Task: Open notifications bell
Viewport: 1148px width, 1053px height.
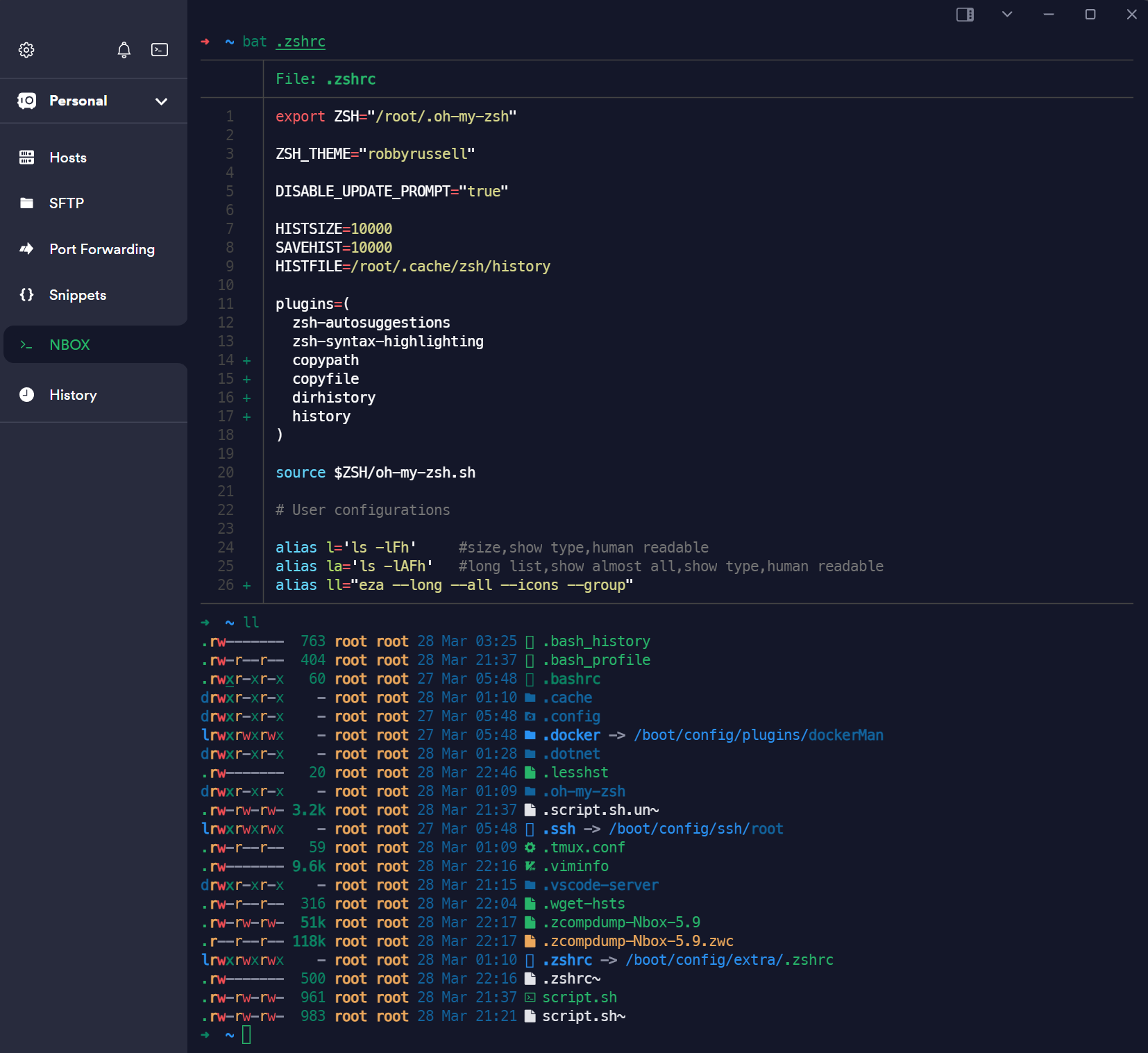Action: tap(124, 50)
